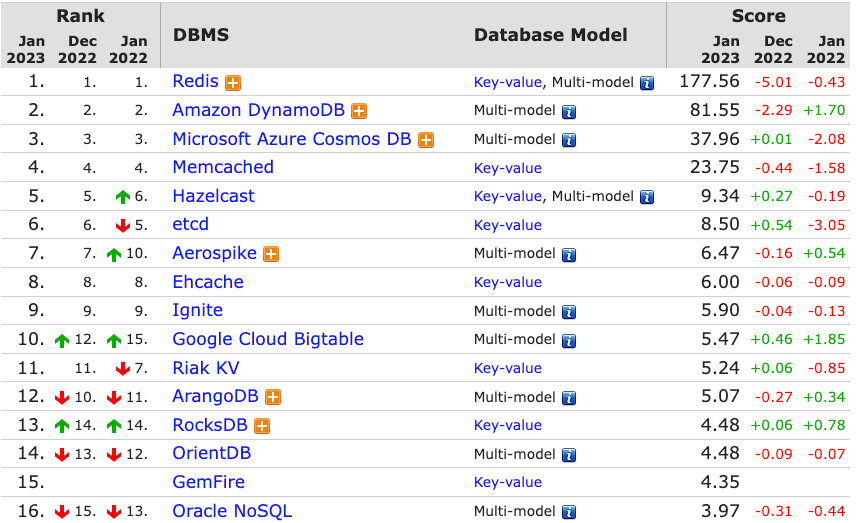
Task: Click the orange plus icon beside Redis
Action: pos(233,83)
